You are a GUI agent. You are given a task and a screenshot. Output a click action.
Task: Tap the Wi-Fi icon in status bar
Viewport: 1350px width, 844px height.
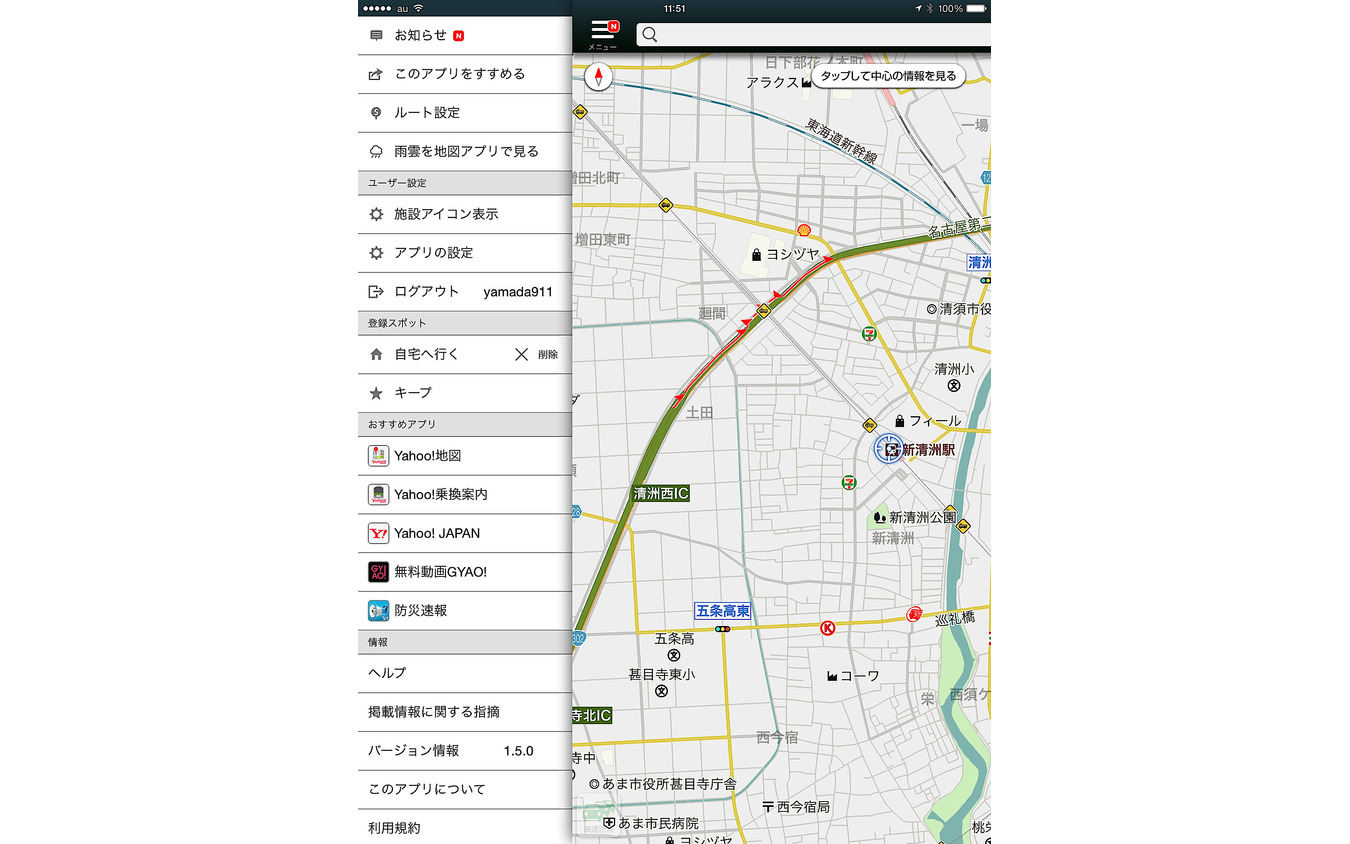click(418, 8)
